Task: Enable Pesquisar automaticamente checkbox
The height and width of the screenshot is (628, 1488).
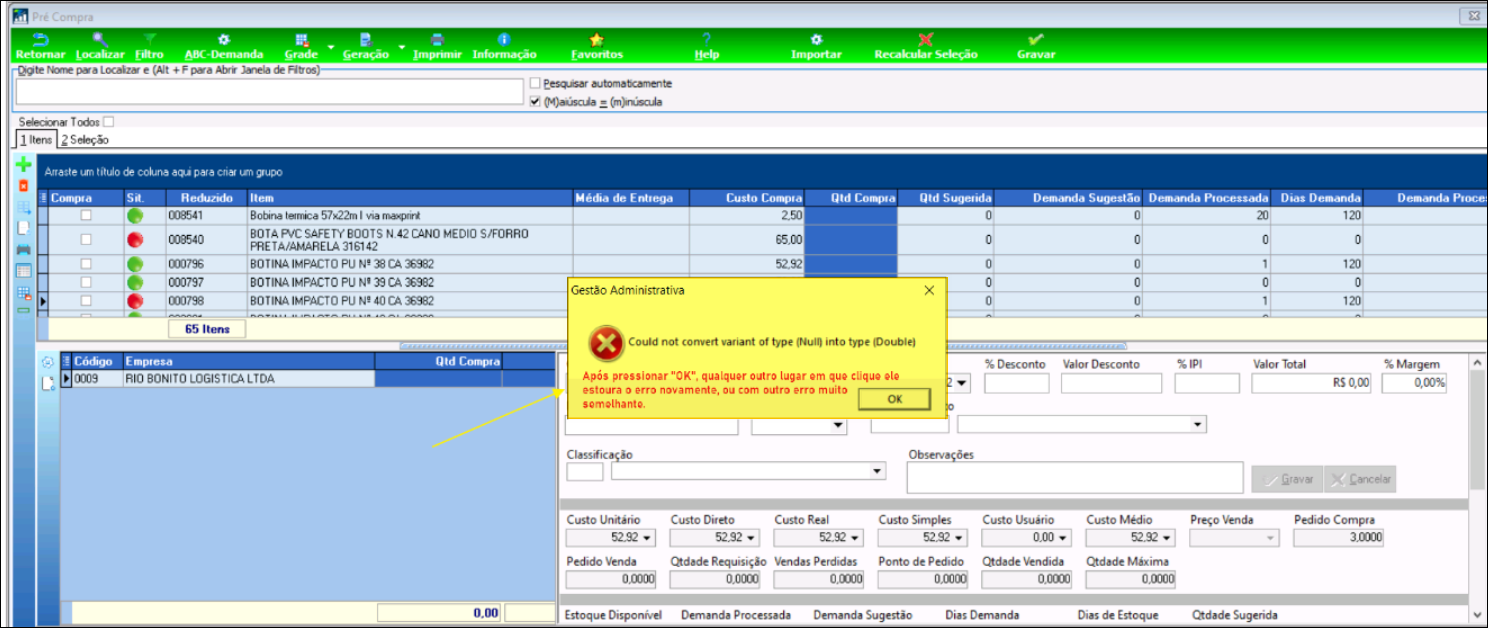Action: [x=536, y=84]
